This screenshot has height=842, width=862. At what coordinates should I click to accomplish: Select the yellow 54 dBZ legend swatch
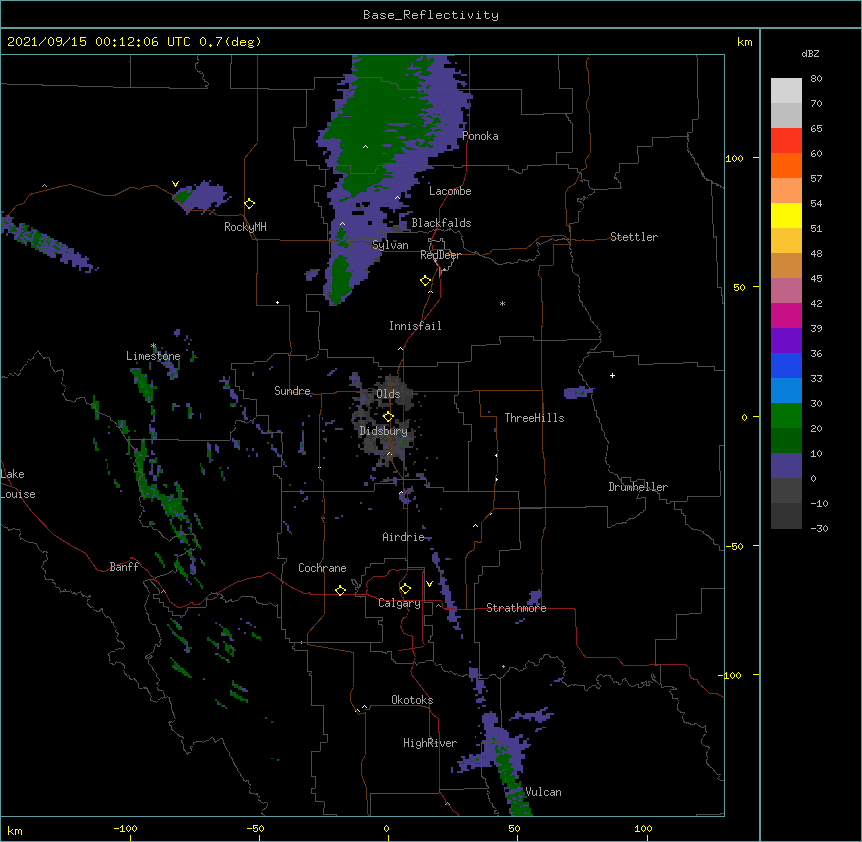(x=786, y=215)
